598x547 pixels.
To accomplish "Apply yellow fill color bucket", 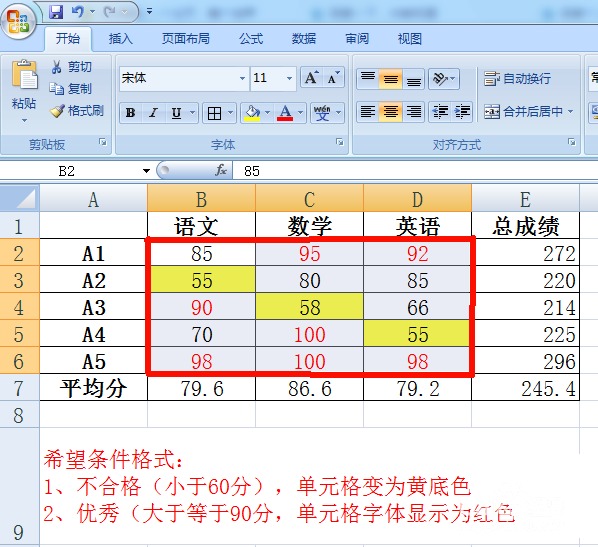I will point(252,113).
